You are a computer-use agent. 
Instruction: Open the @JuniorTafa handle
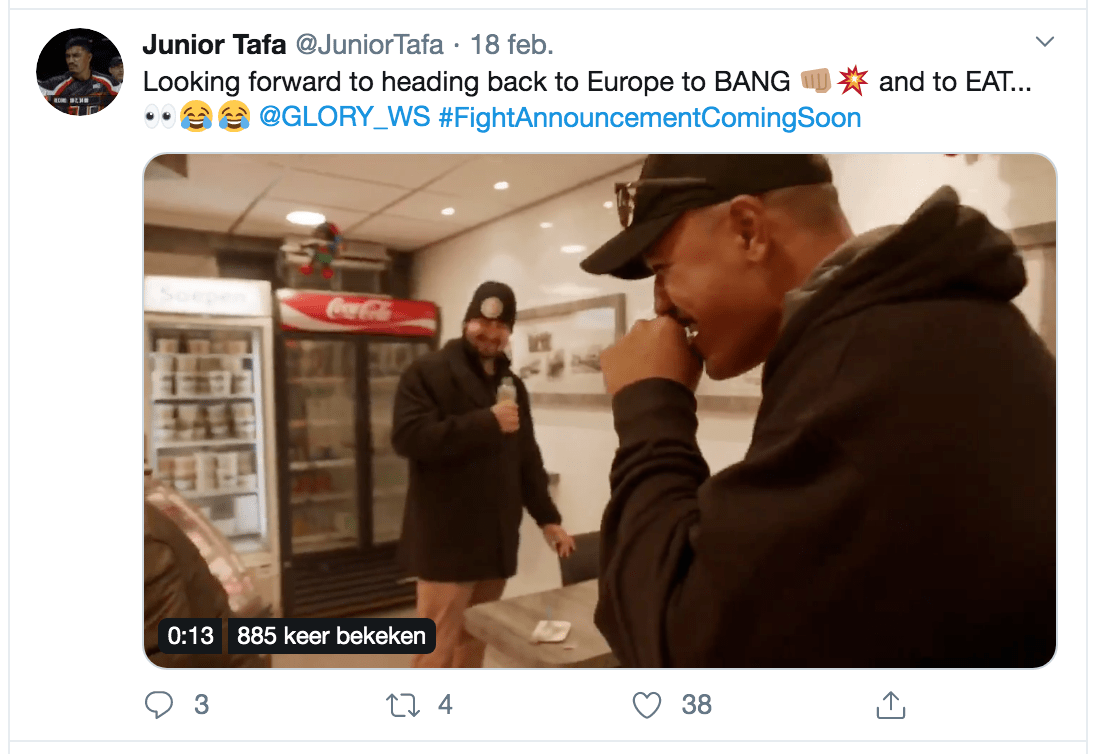tap(371, 44)
